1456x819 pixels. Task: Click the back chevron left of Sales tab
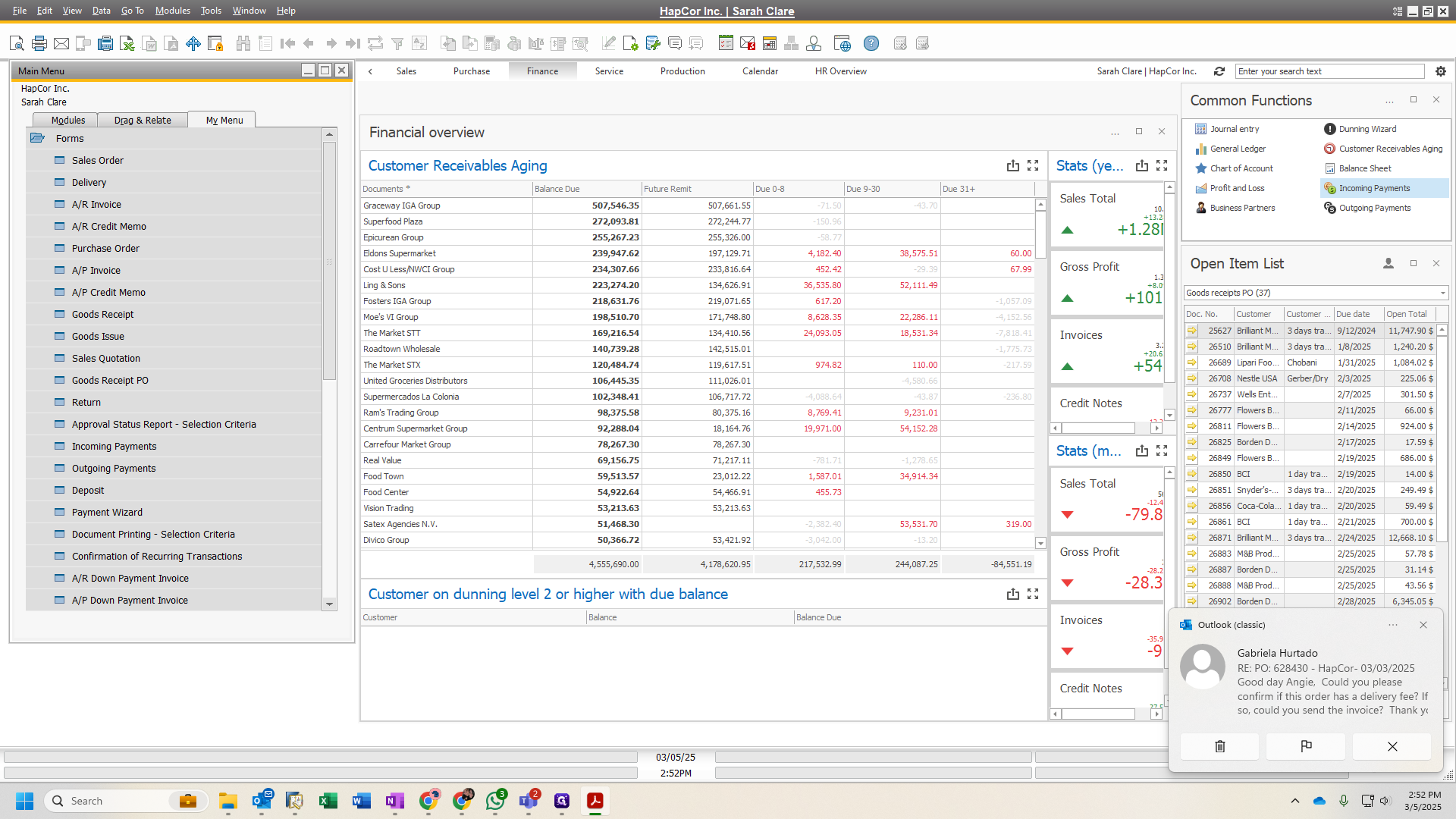[x=370, y=71]
